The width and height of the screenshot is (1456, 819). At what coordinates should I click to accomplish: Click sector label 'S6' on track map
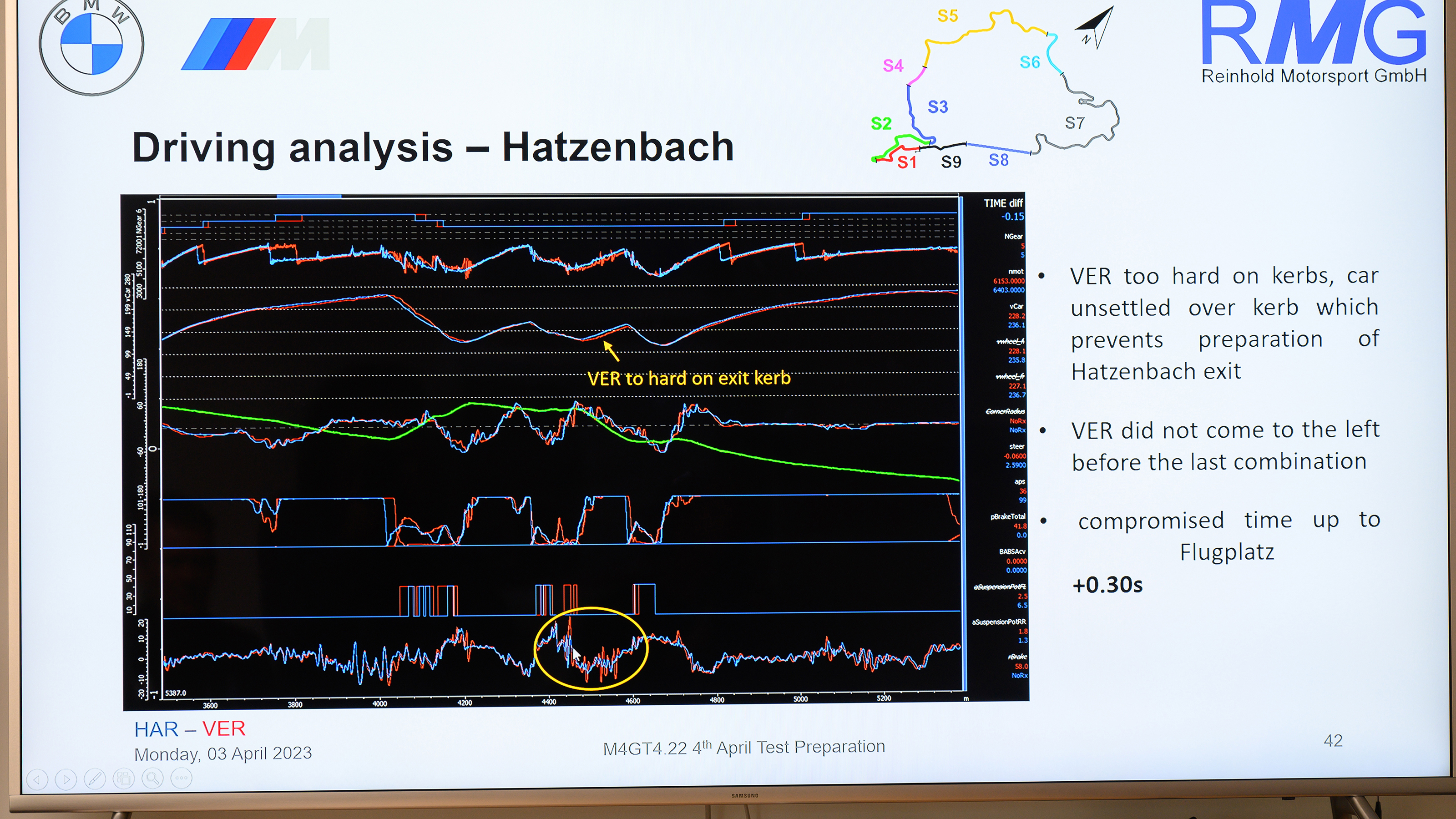tap(1030, 62)
